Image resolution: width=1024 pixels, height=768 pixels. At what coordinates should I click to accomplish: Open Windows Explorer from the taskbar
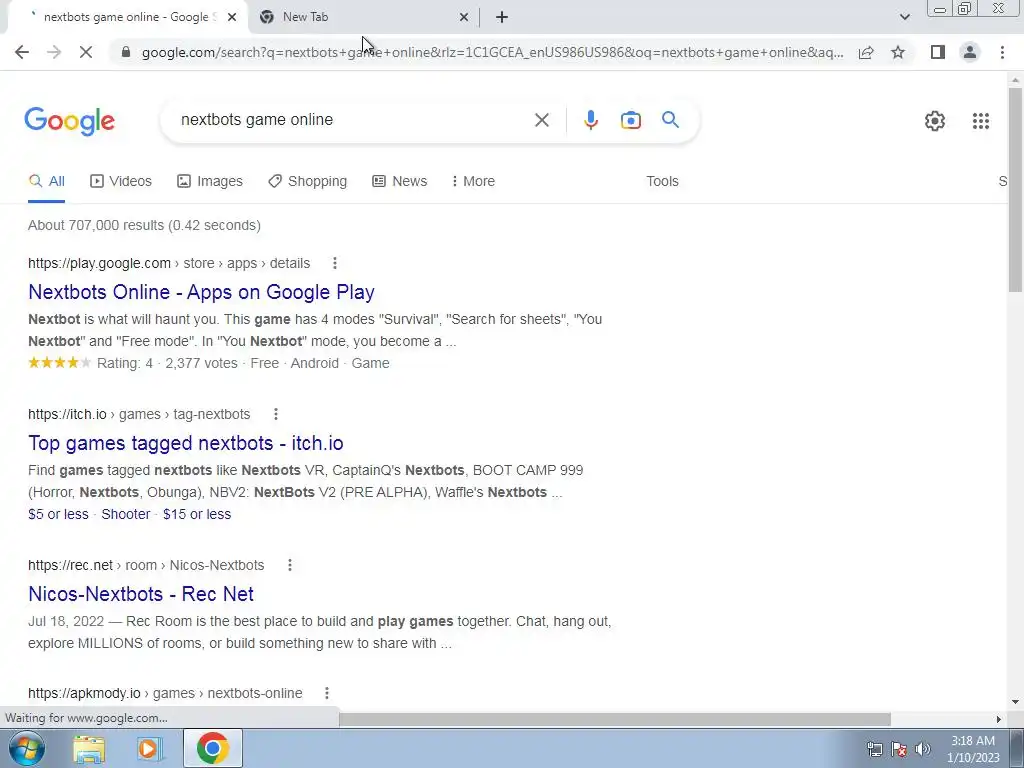click(x=89, y=748)
